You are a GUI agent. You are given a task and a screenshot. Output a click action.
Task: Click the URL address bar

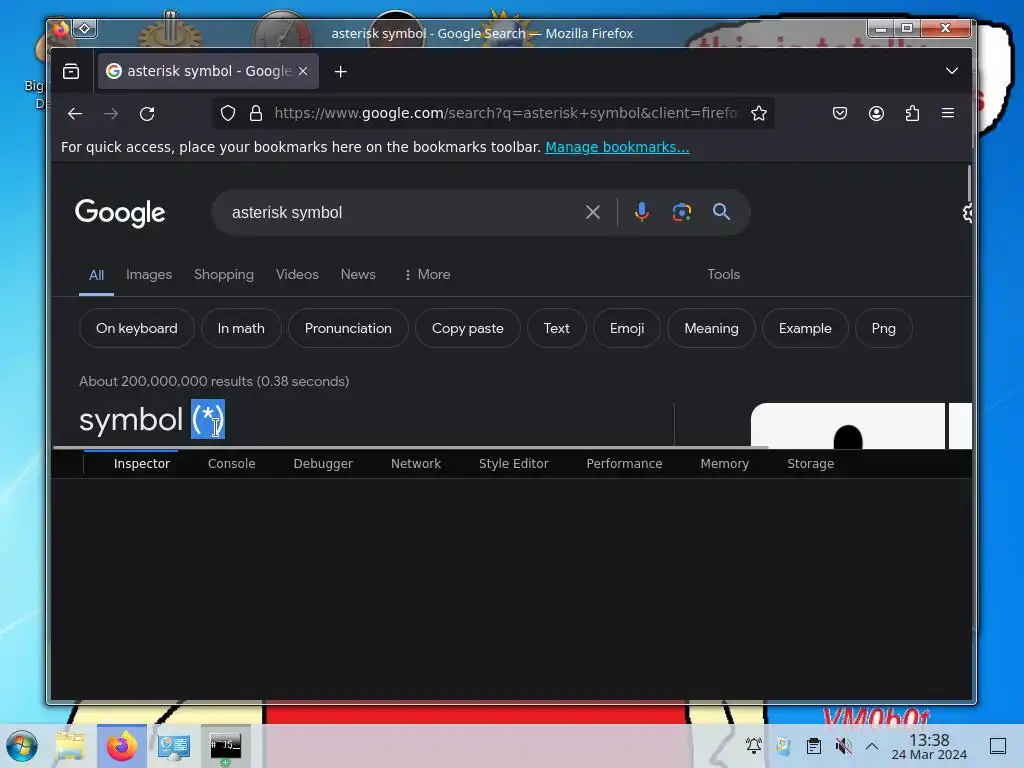[506, 113]
